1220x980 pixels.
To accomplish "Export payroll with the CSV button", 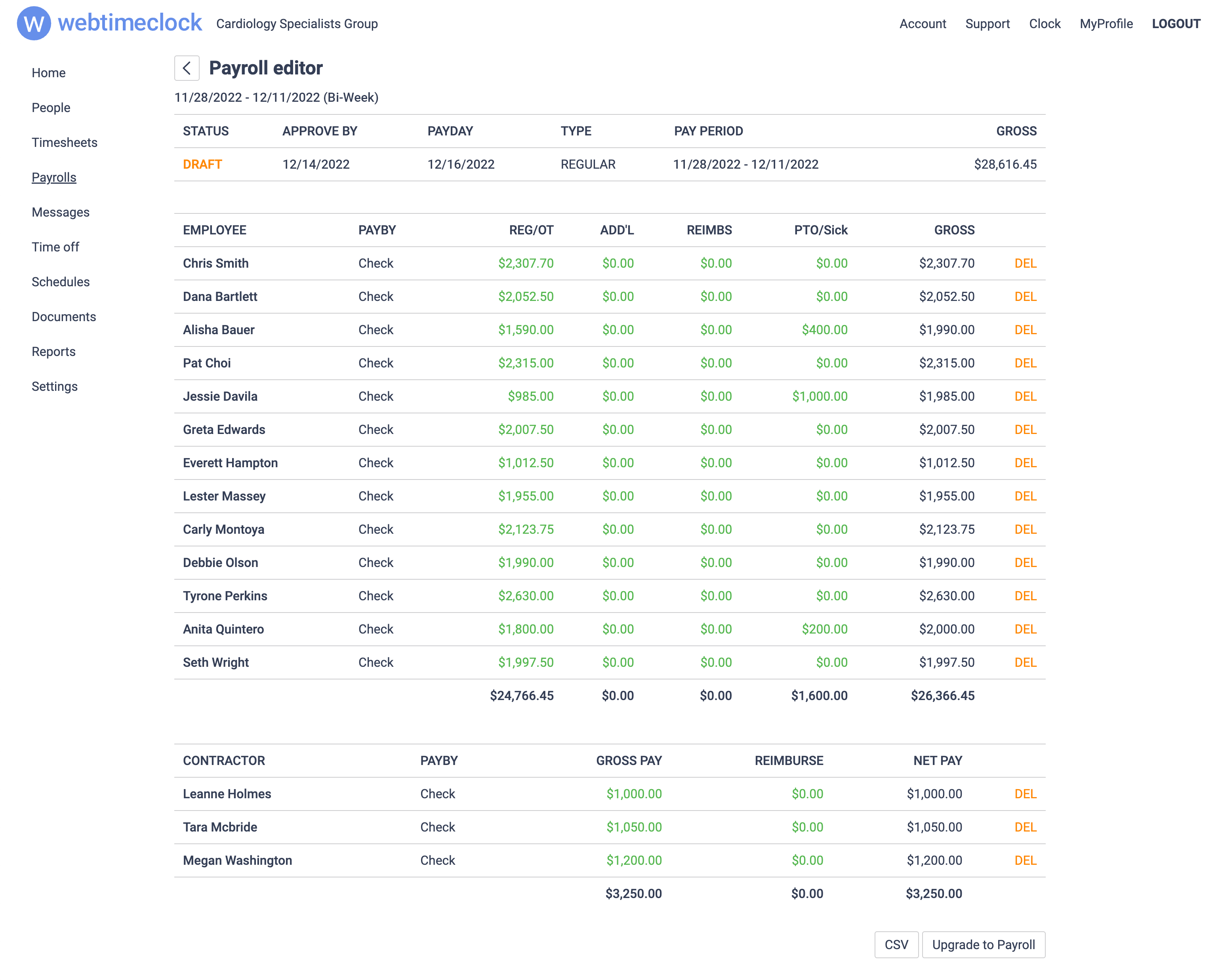I will (x=896, y=944).
